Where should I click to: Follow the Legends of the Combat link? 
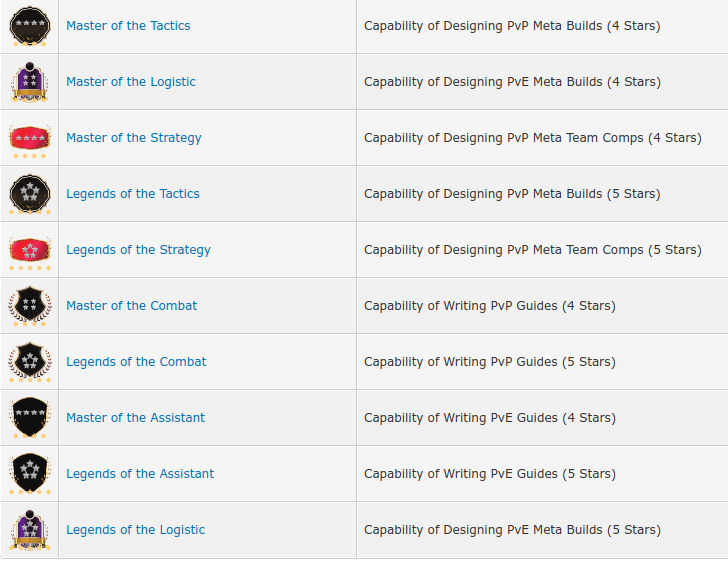pos(136,362)
